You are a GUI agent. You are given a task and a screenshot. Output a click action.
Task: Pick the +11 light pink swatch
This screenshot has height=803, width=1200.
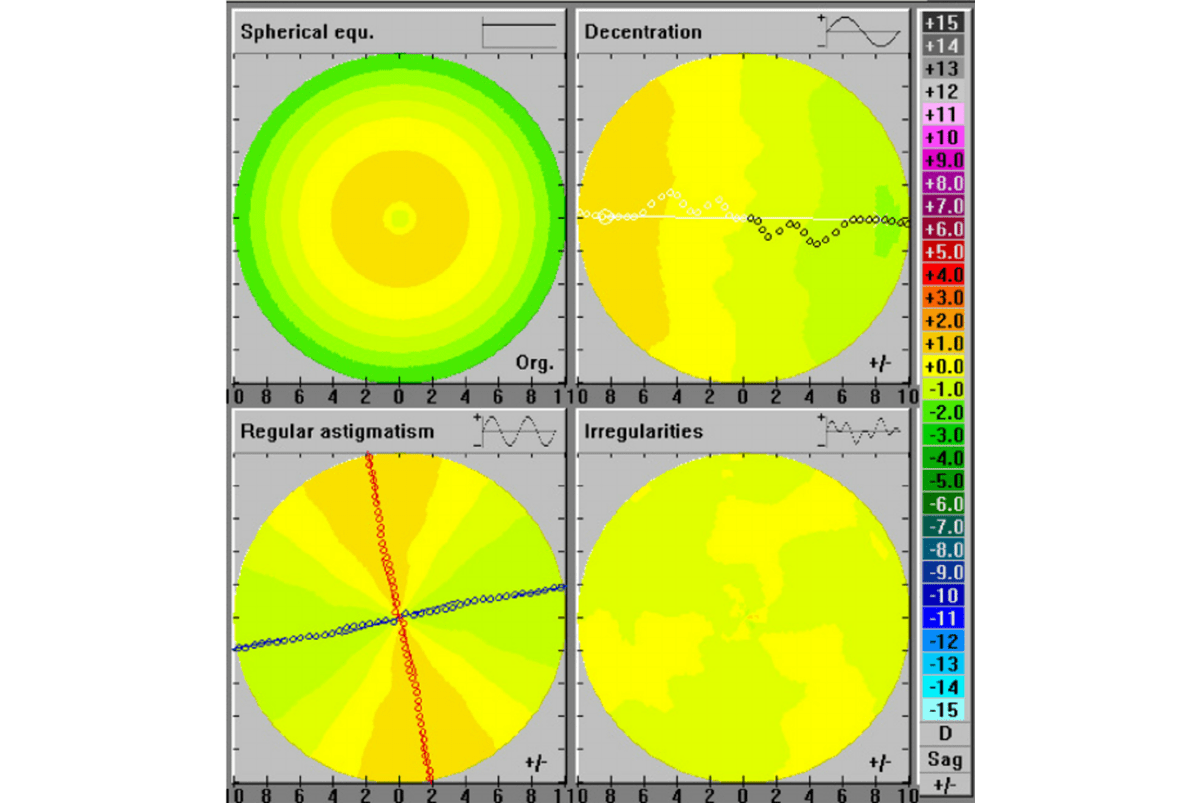point(943,114)
